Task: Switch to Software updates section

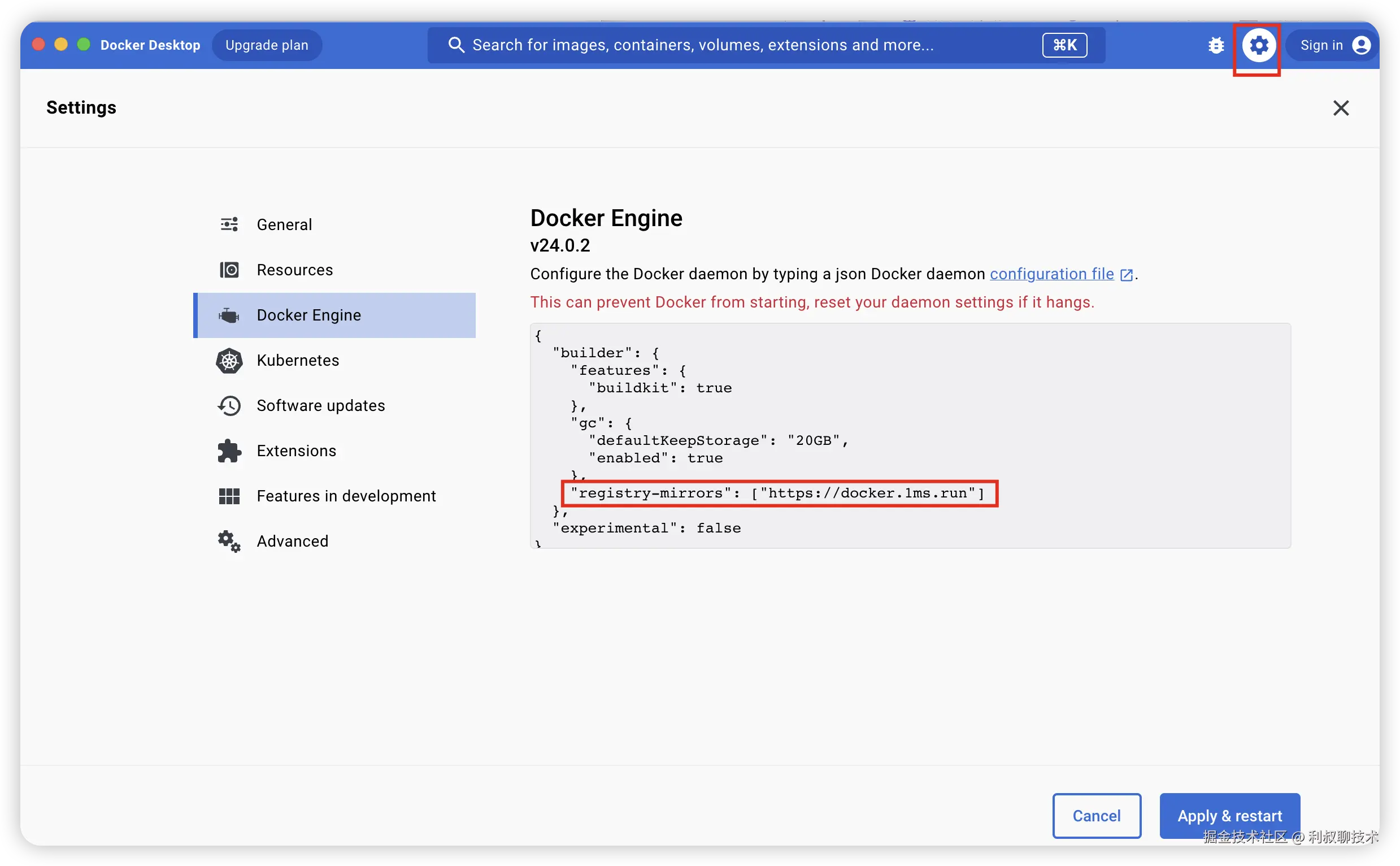Action: tap(320, 406)
